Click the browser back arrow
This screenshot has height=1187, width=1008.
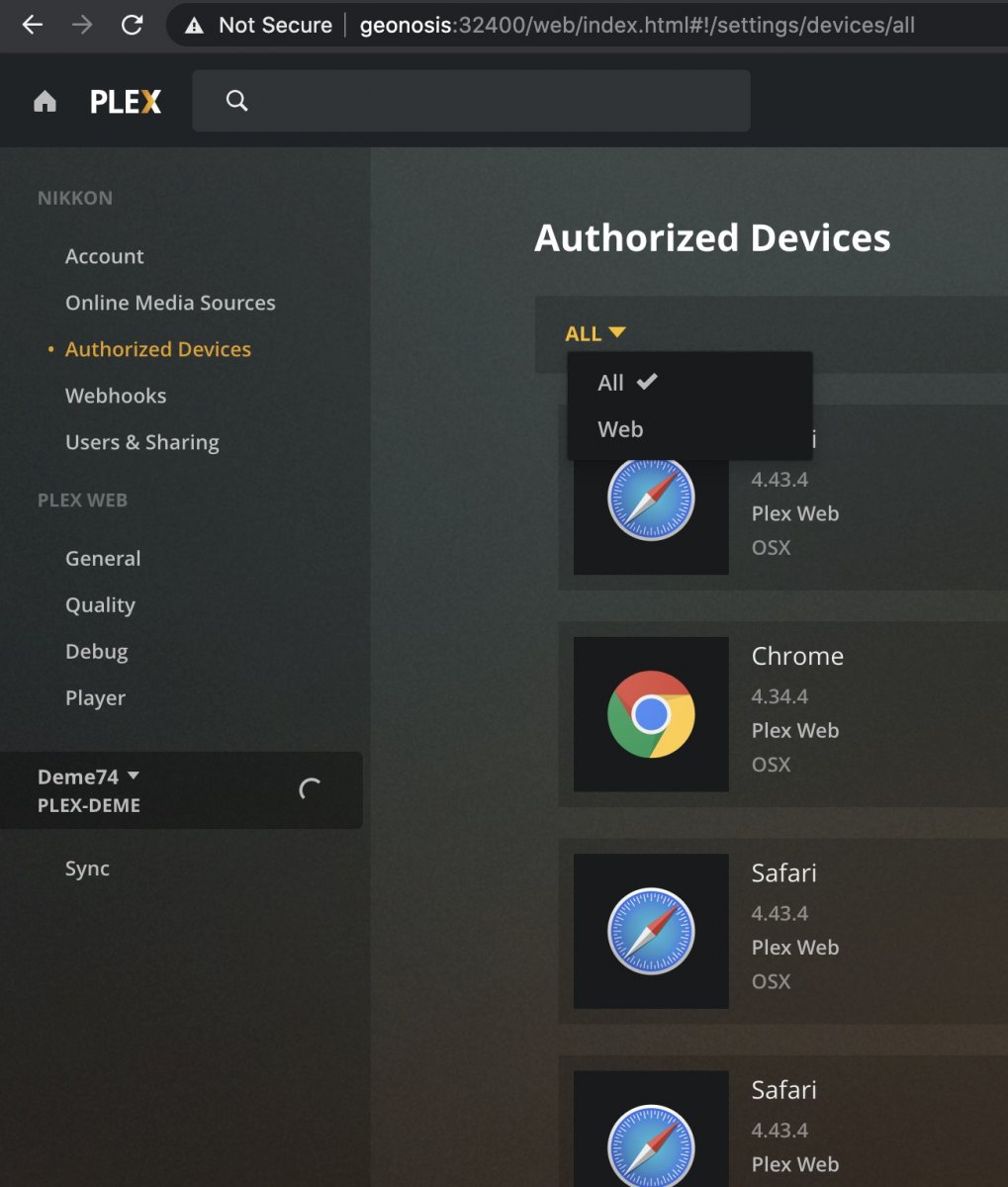pyautogui.click(x=33, y=26)
